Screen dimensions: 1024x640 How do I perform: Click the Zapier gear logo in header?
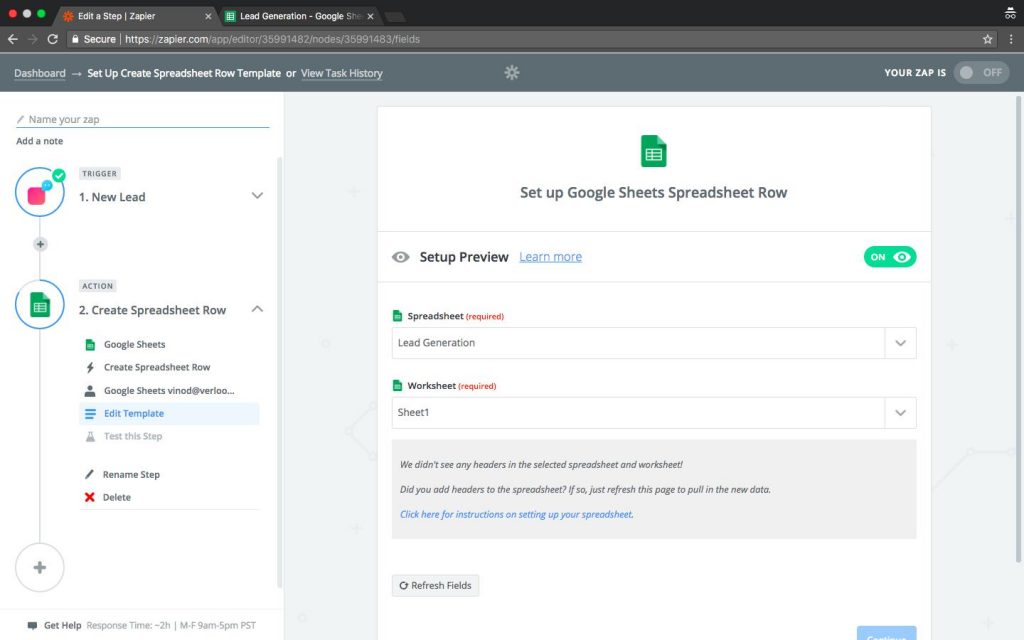point(512,72)
